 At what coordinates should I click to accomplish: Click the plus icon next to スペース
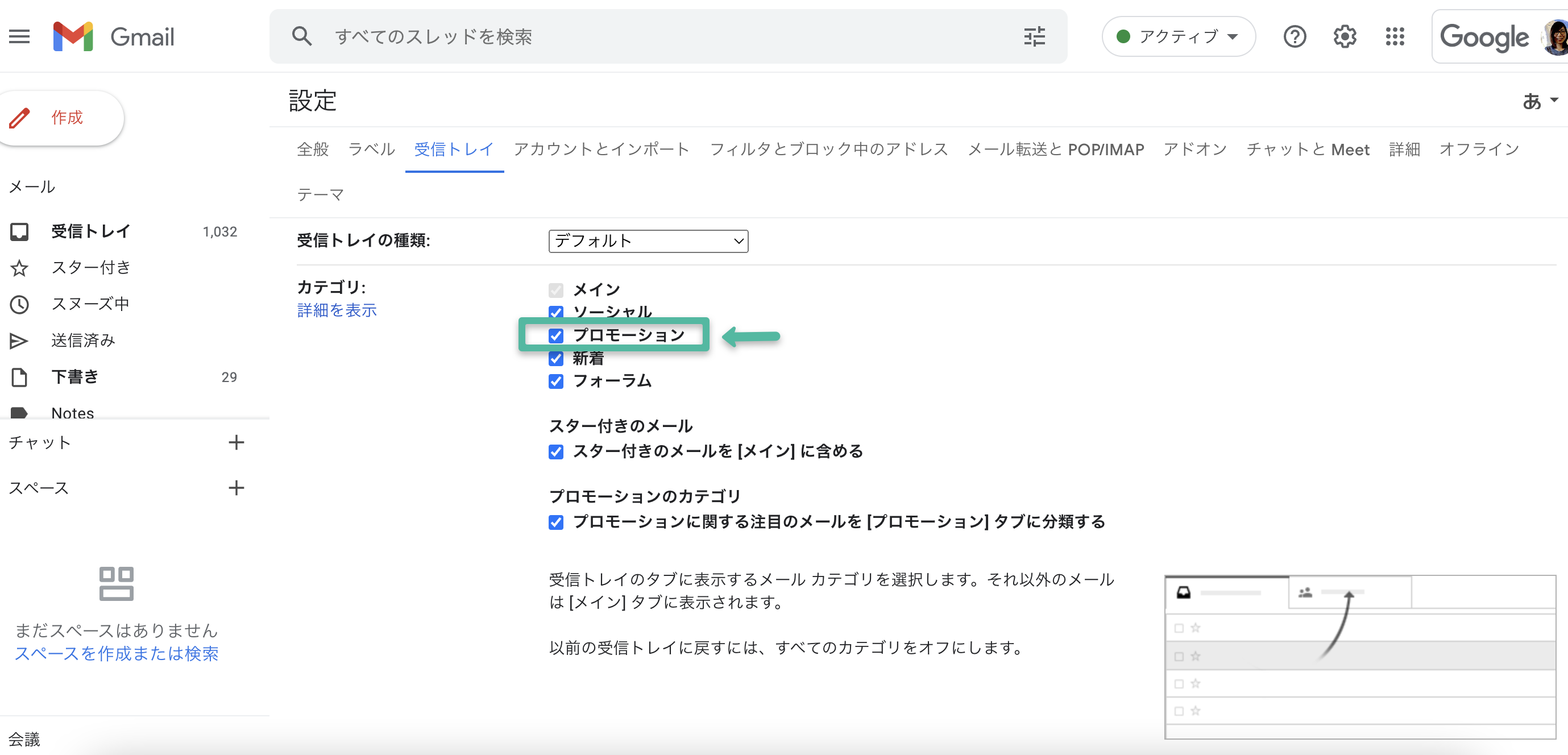pos(236,488)
